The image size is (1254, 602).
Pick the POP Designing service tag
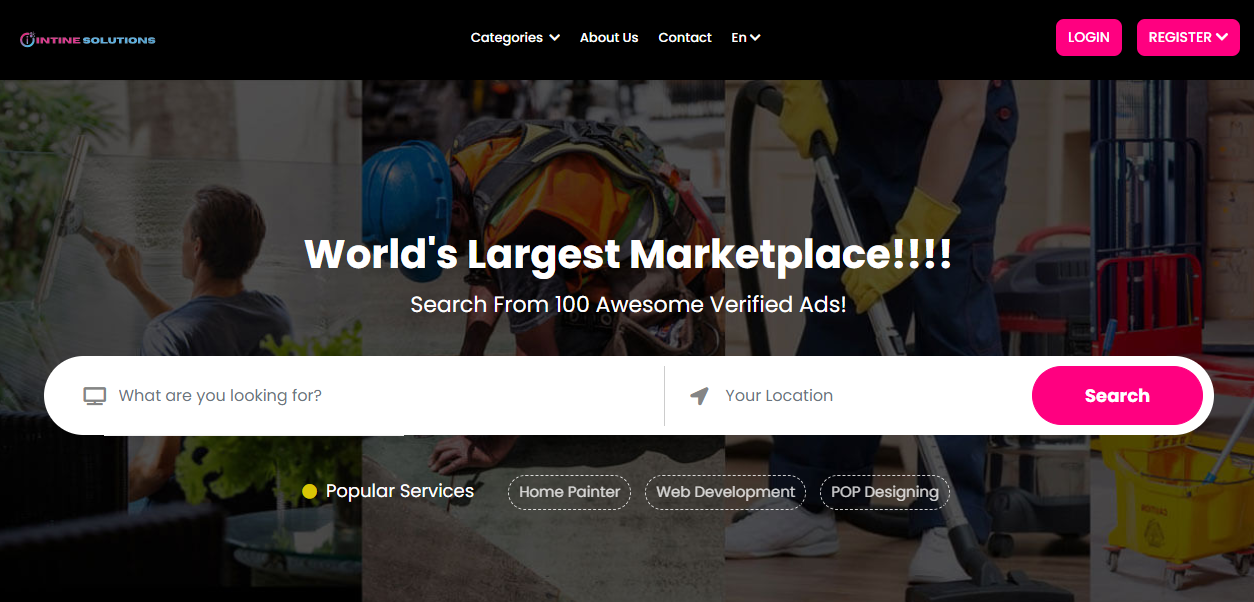click(x=884, y=492)
